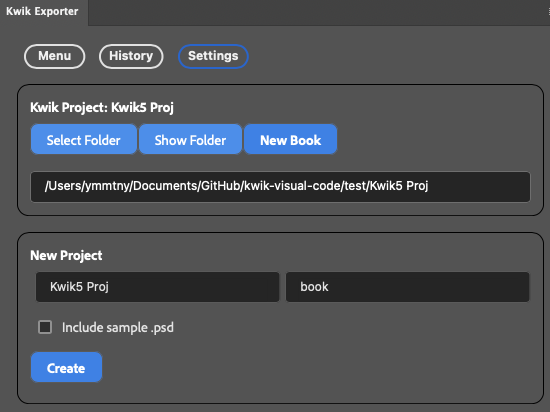Image resolution: width=550 pixels, height=412 pixels.
Task: Choose Select Folder for the project
Action: pyautogui.click(x=83, y=139)
